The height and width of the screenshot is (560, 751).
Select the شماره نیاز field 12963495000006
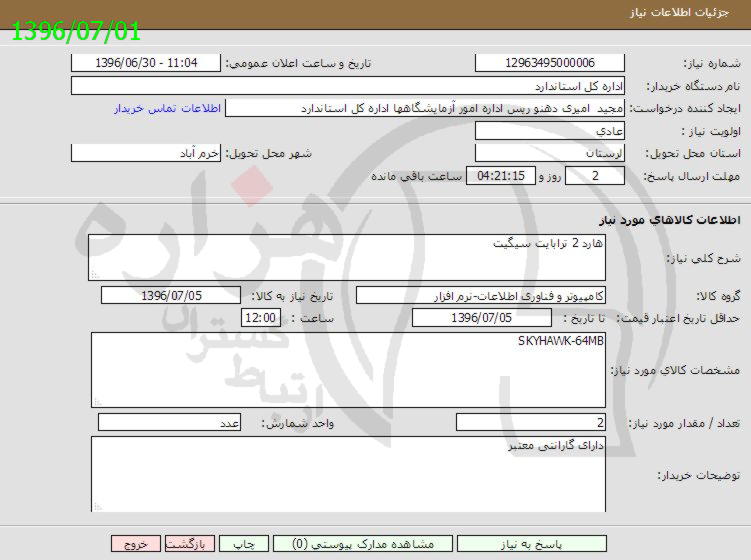(x=550, y=63)
